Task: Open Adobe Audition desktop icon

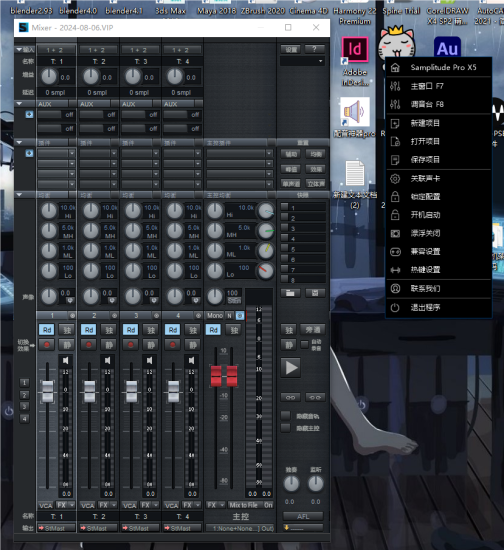Action: tap(447, 47)
